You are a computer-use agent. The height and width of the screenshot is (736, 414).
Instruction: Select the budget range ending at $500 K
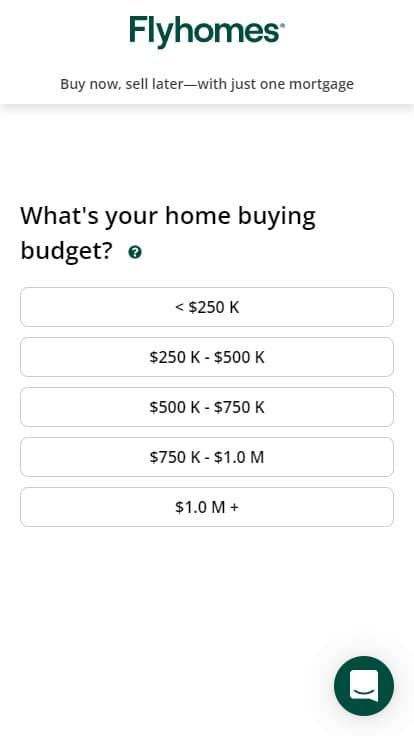click(x=207, y=357)
